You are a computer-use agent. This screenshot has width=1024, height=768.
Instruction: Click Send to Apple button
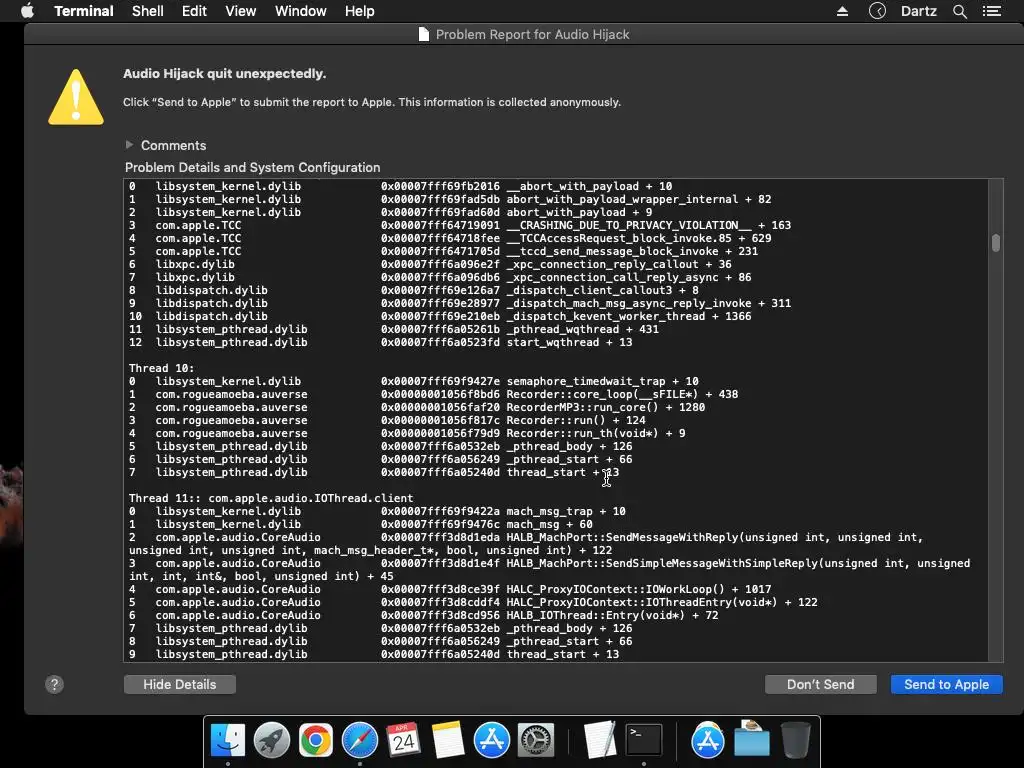pyautogui.click(x=946, y=684)
